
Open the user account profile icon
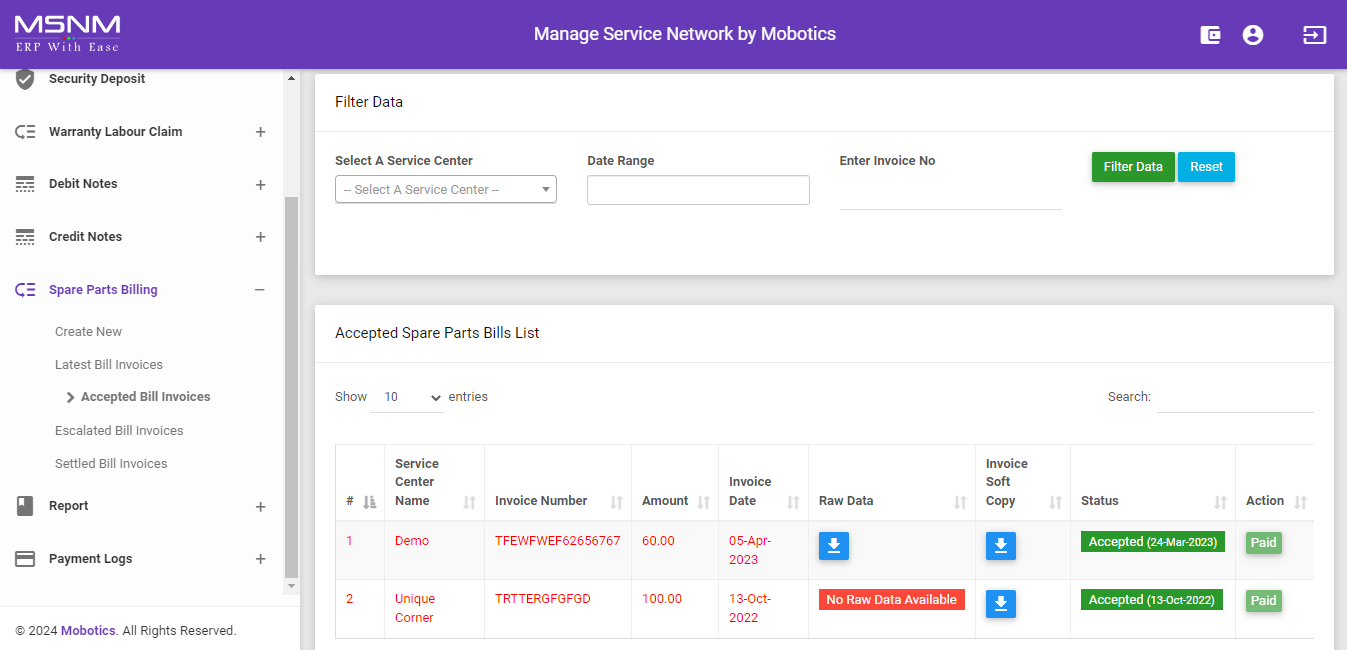coord(1253,35)
